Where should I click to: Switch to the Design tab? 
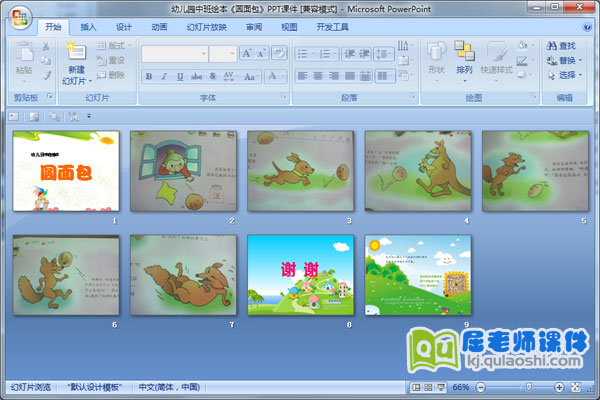pyautogui.click(x=124, y=27)
